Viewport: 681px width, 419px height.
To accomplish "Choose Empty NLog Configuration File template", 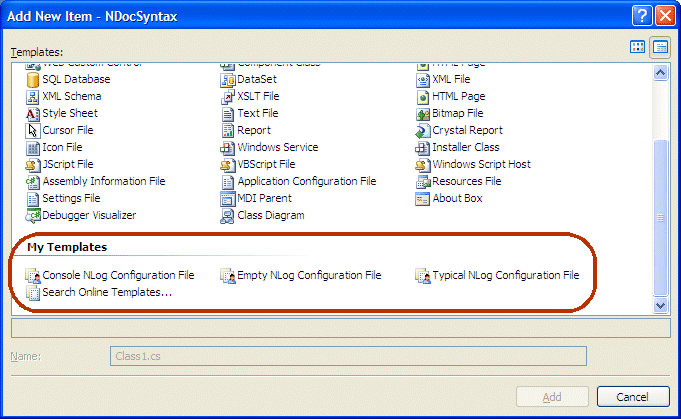I will tap(309, 275).
